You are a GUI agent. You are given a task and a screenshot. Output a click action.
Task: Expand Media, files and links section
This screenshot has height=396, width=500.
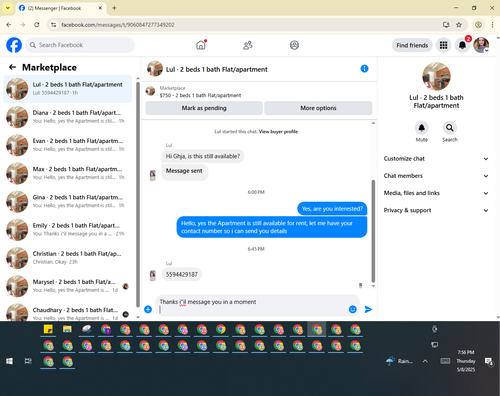[x=436, y=193]
